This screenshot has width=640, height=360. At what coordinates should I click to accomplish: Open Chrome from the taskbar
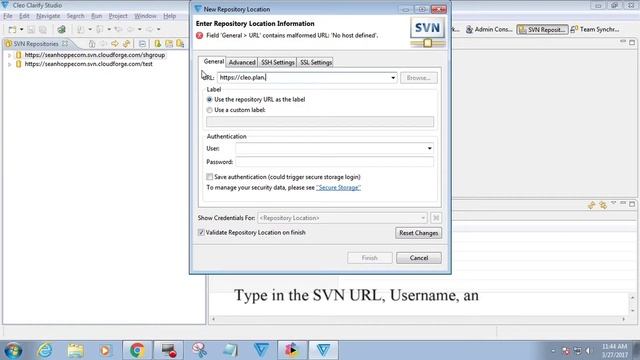pyautogui.click(x=137, y=350)
